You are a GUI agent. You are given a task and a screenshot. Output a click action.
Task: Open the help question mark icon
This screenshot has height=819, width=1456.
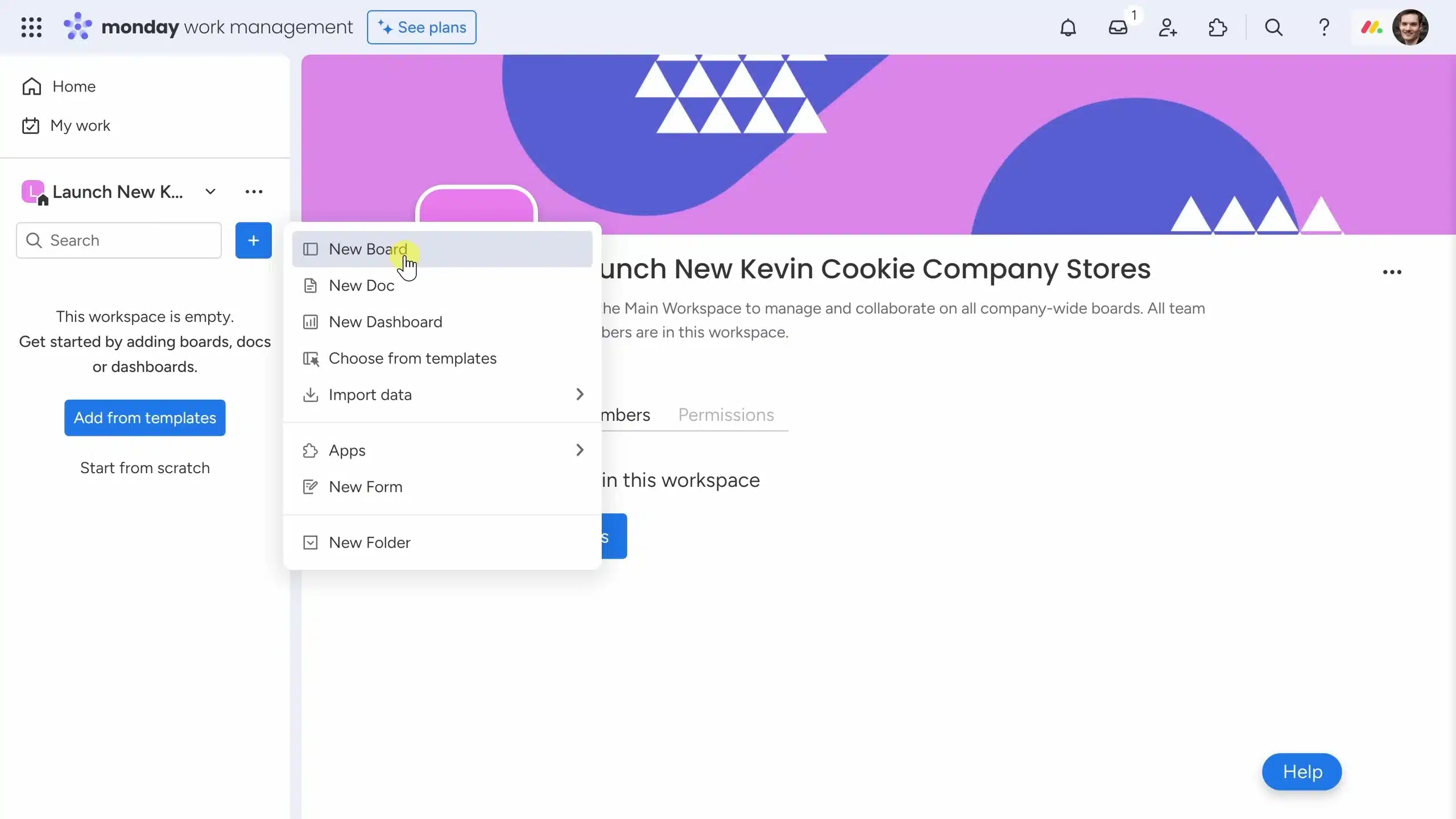pos(1324,27)
